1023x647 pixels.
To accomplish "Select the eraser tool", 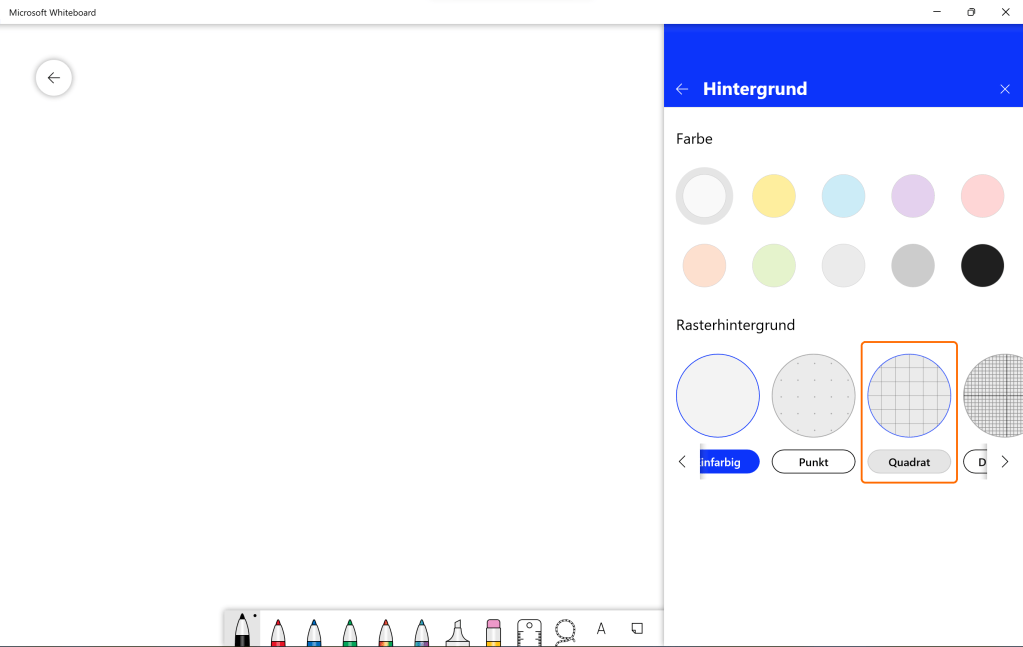I will [493, 632].
